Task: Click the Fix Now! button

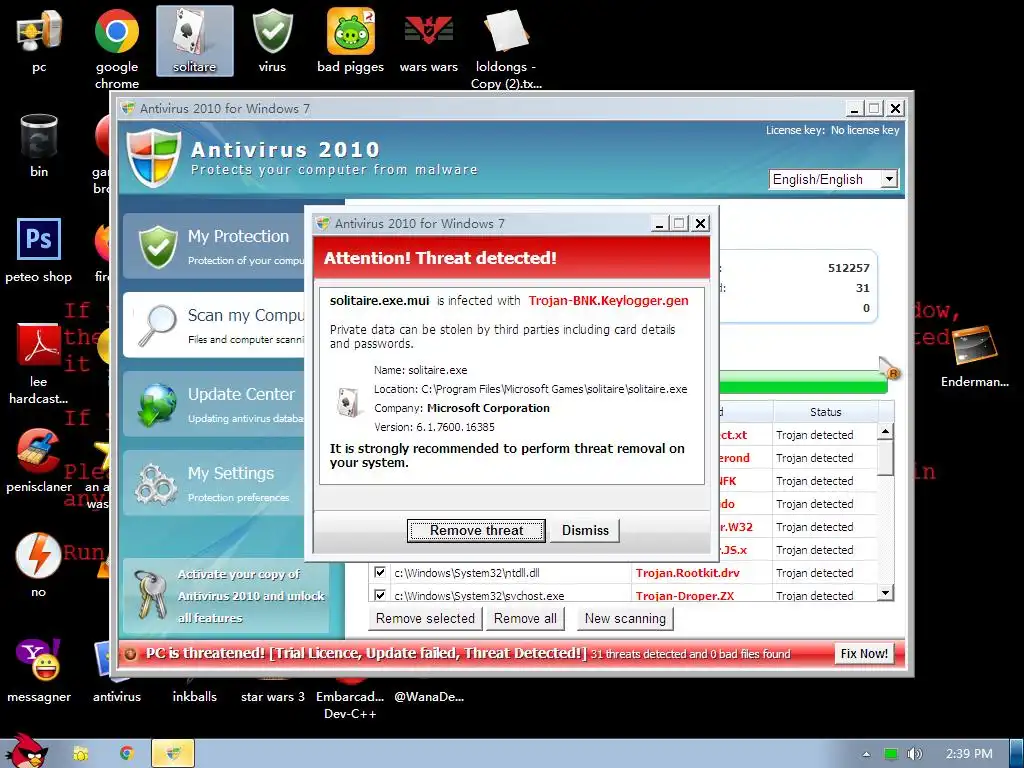Action: pos(864,654)
